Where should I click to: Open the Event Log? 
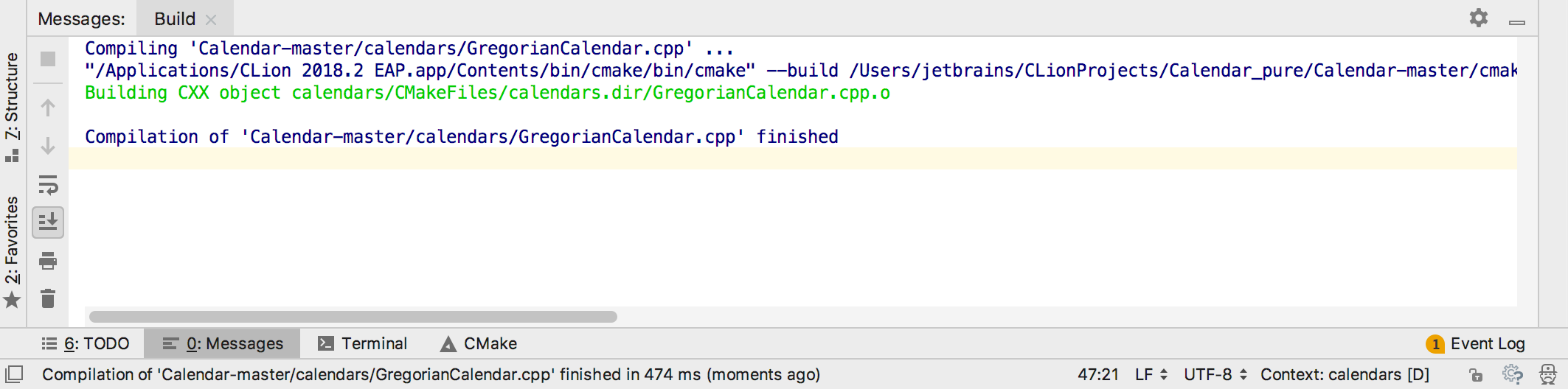point(1476,343)
